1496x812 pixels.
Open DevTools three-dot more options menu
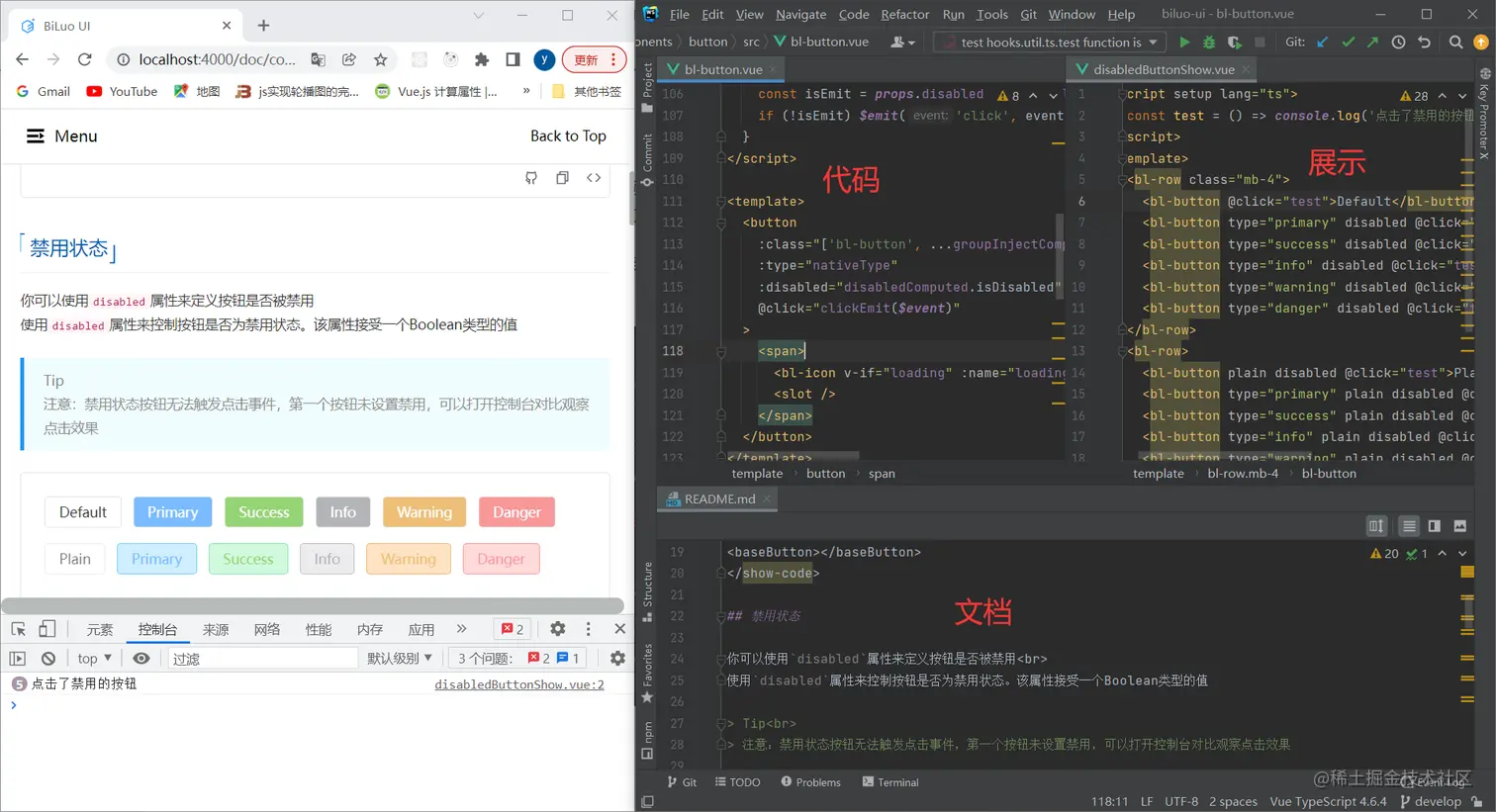588,629
